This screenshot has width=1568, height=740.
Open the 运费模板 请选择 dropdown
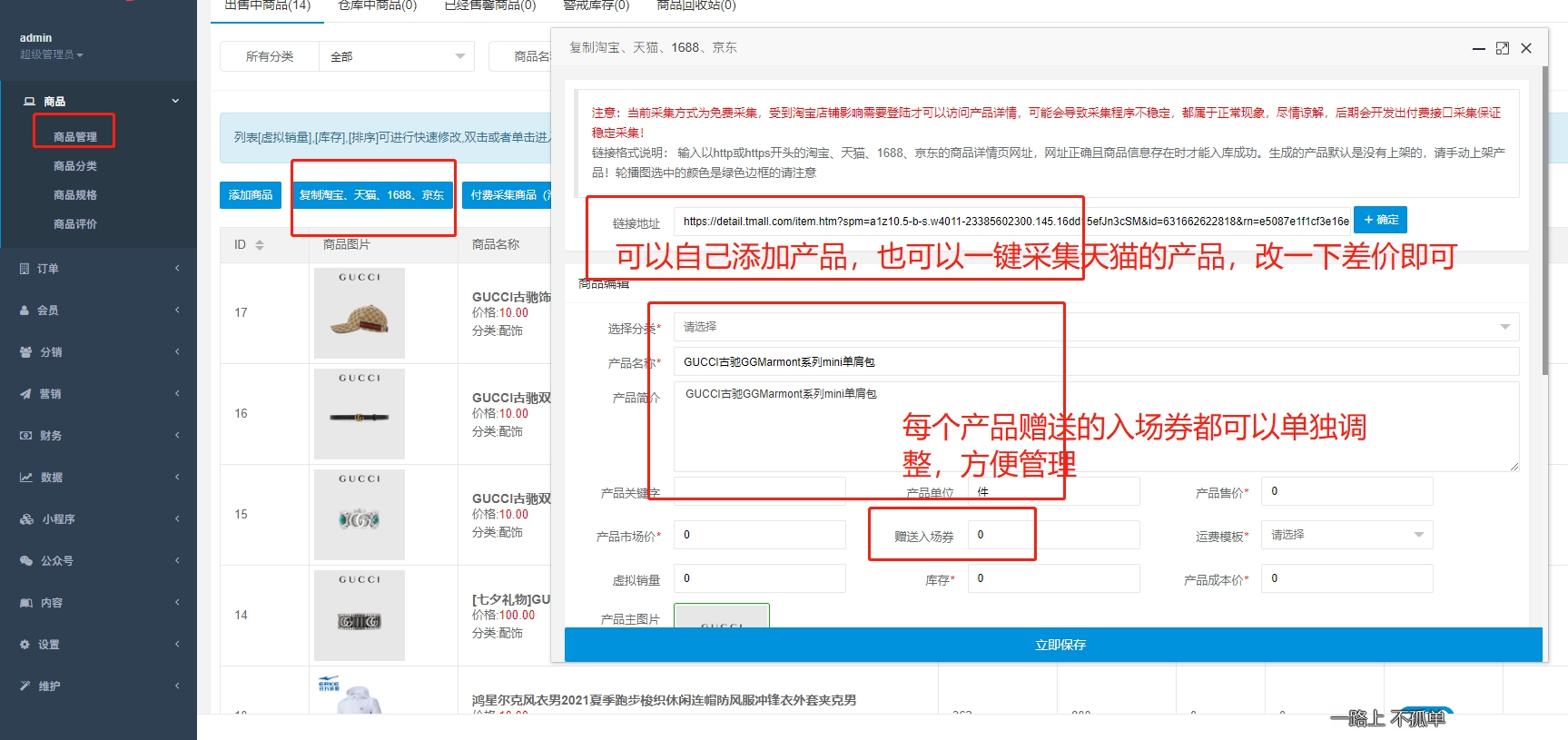[1347, 535]
